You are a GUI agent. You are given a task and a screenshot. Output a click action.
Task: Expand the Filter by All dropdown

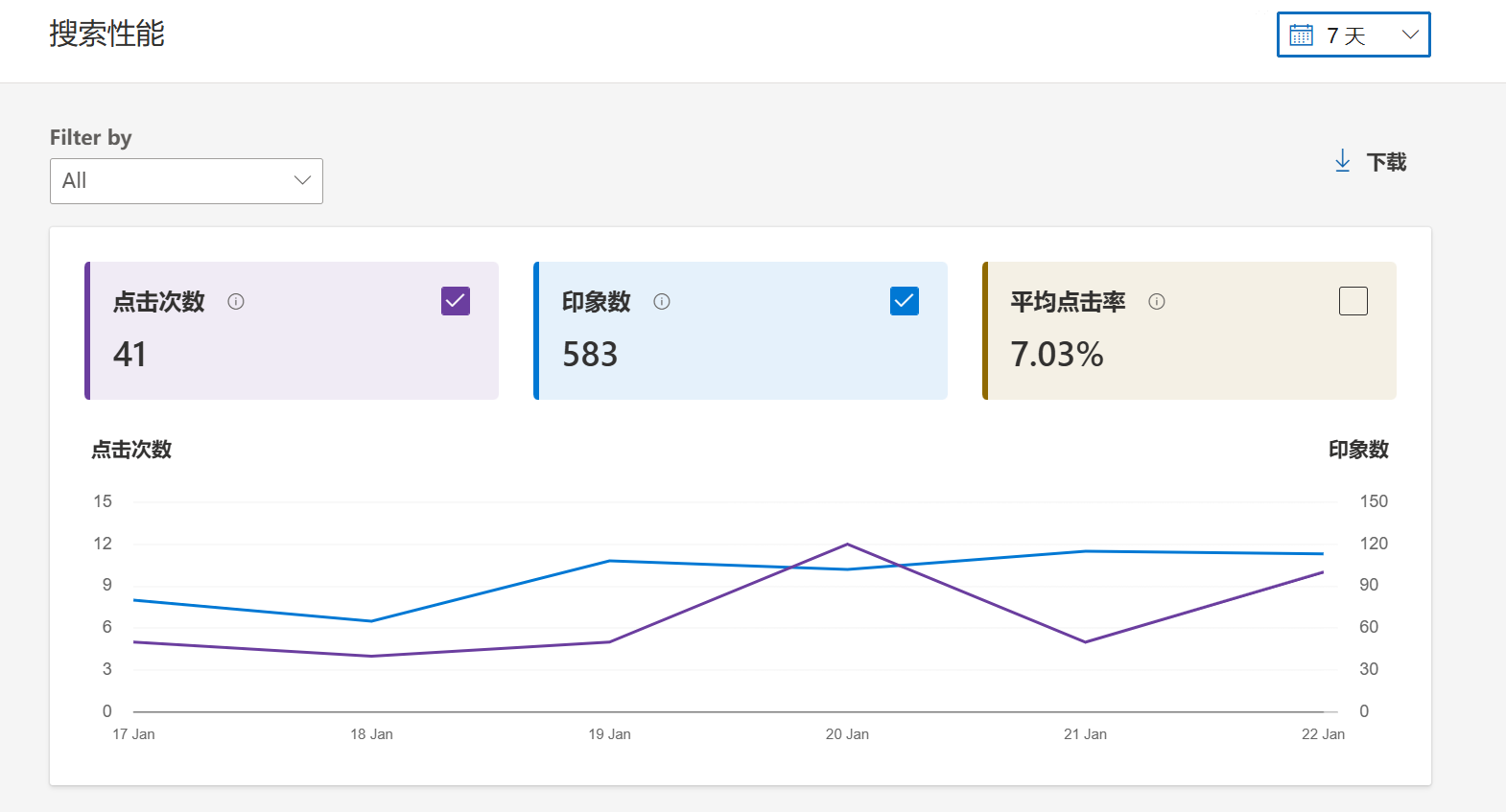[186, 181]
